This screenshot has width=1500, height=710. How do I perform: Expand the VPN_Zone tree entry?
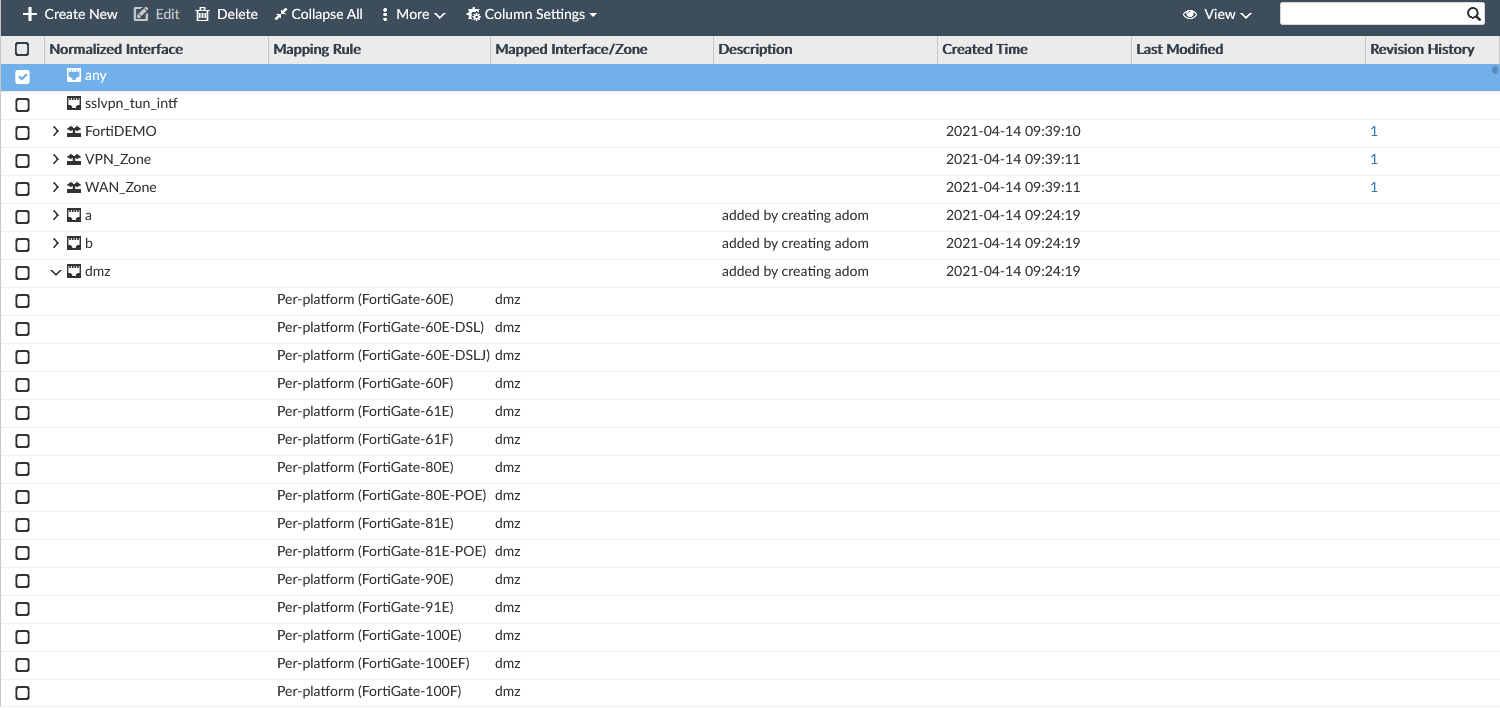(55, 158)
